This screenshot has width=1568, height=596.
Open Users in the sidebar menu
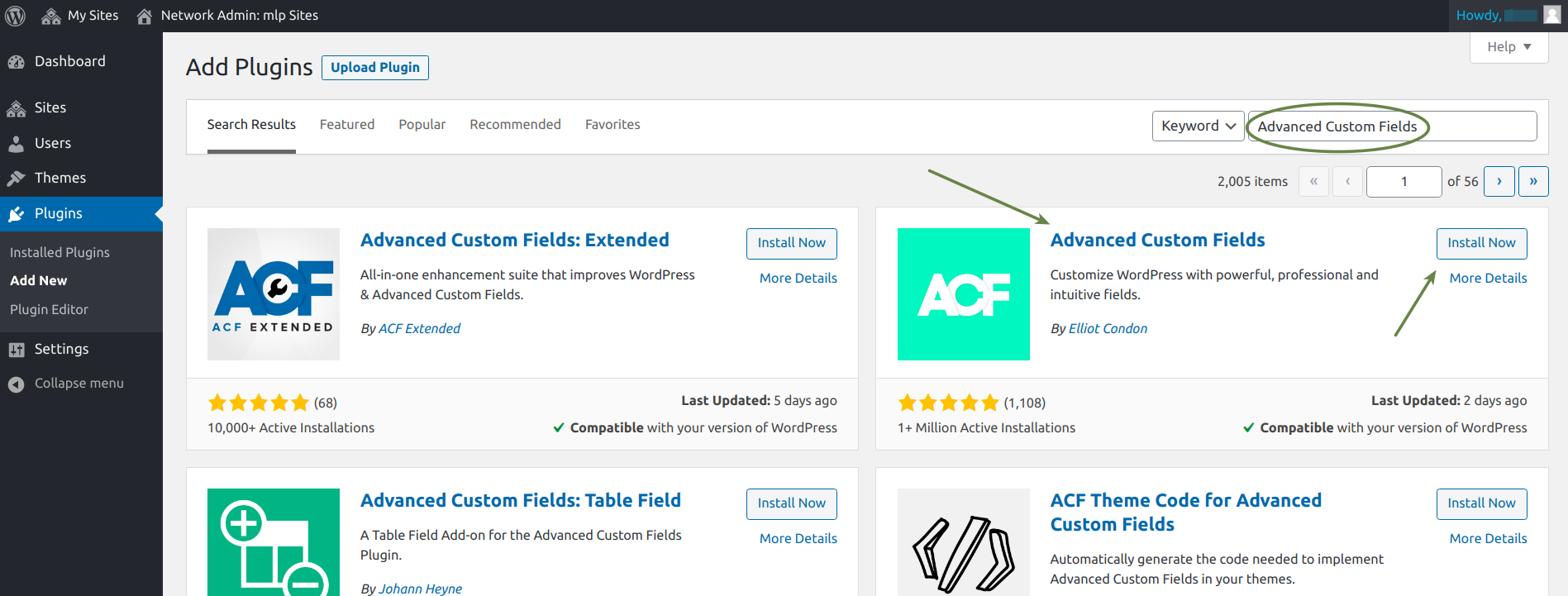click(x=53, y=144)
